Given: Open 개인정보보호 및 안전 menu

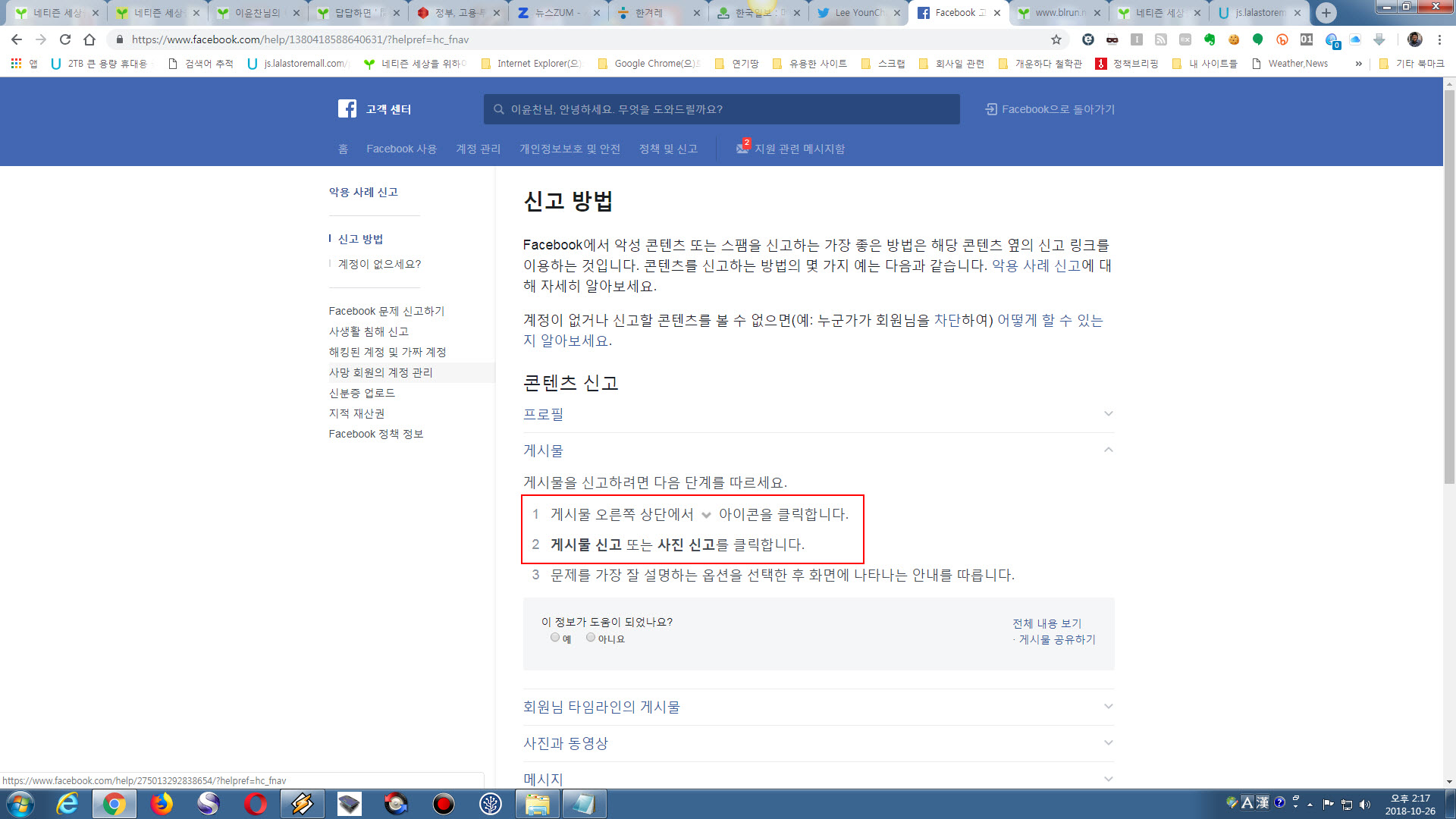Looking at the screenshot, I should tap(570, 149).
